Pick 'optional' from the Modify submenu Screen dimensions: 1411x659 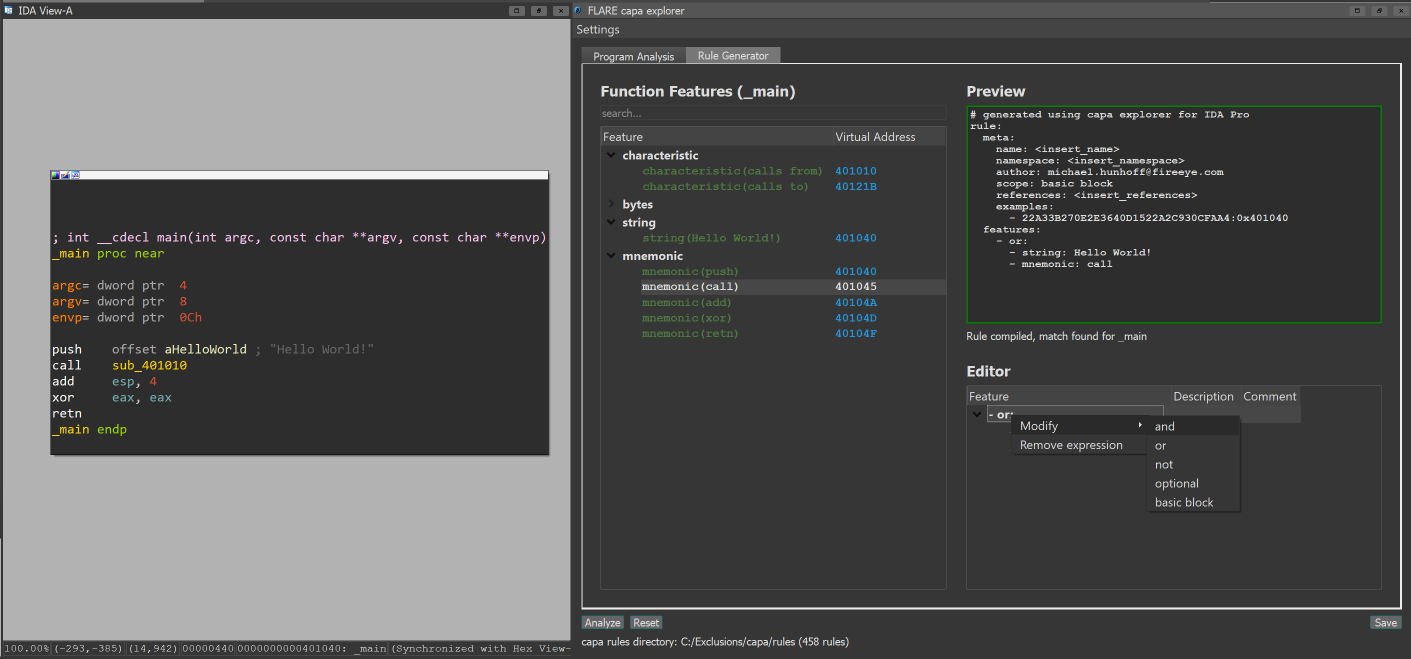1176,484
